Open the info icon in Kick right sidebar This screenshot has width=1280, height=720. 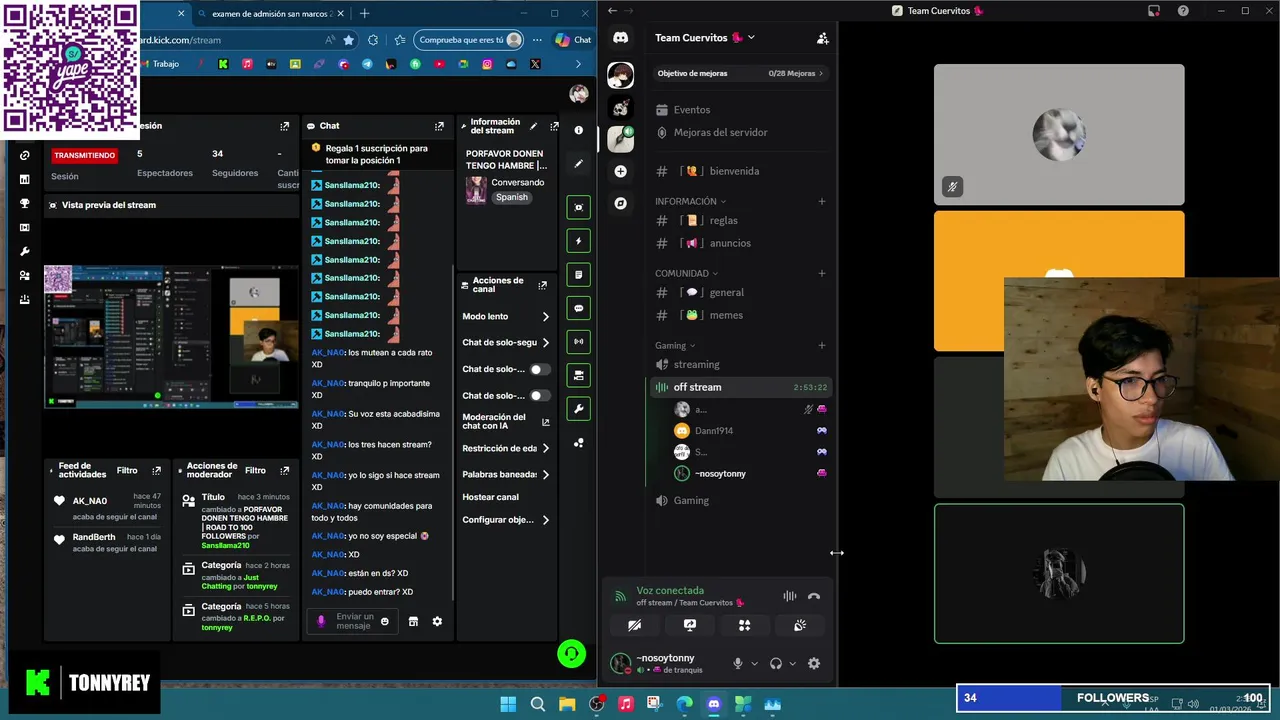pos(578,130)
